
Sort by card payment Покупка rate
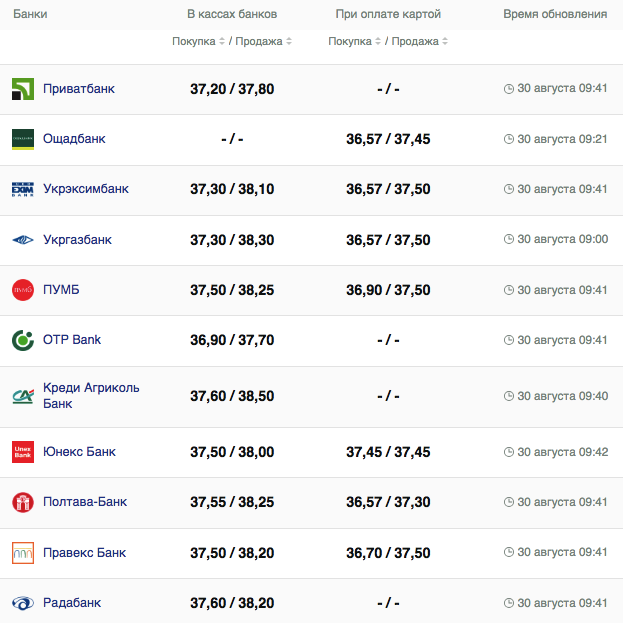353,42
